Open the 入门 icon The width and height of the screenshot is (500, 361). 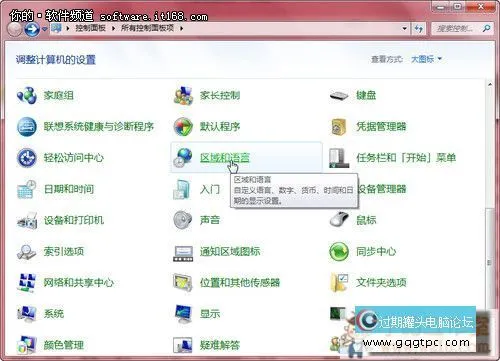182,189
